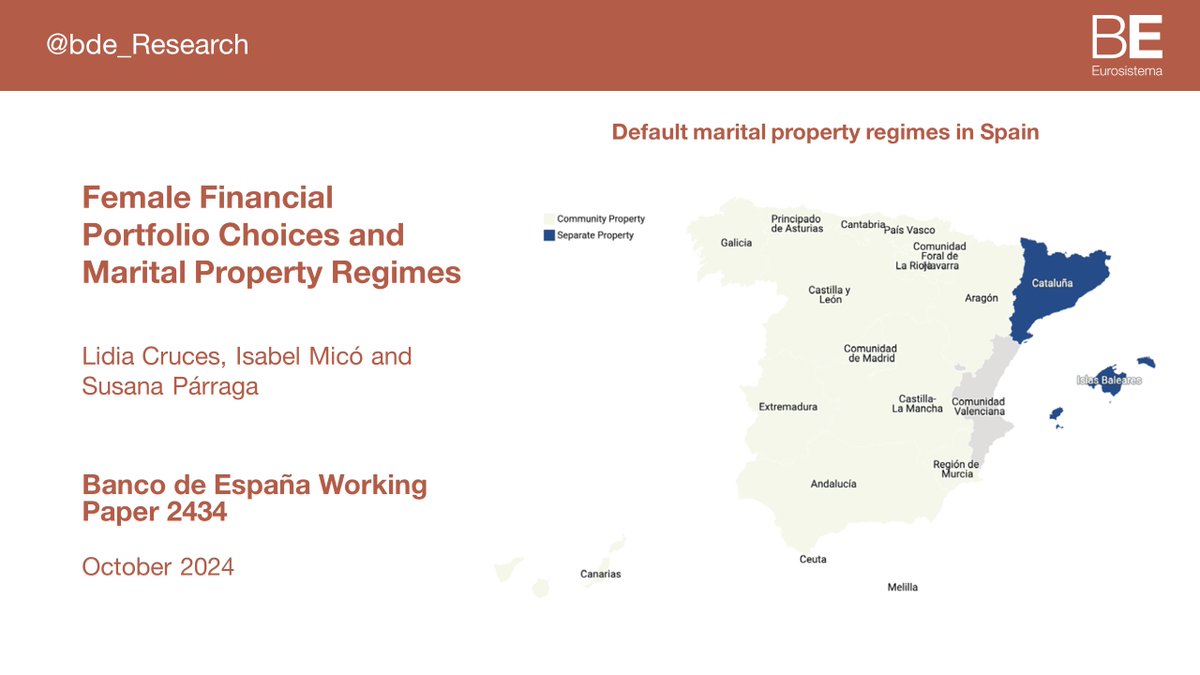Click the Ceuta label

pos(813,560)
